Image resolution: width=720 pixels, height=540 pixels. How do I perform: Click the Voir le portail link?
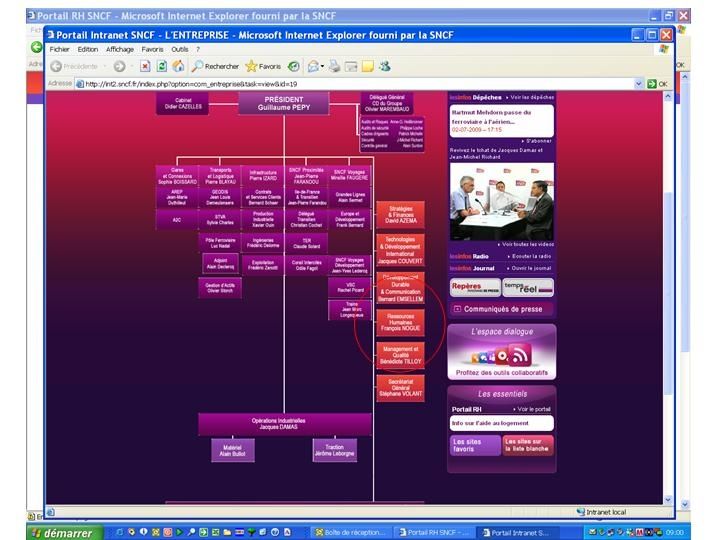coord(532,409)
